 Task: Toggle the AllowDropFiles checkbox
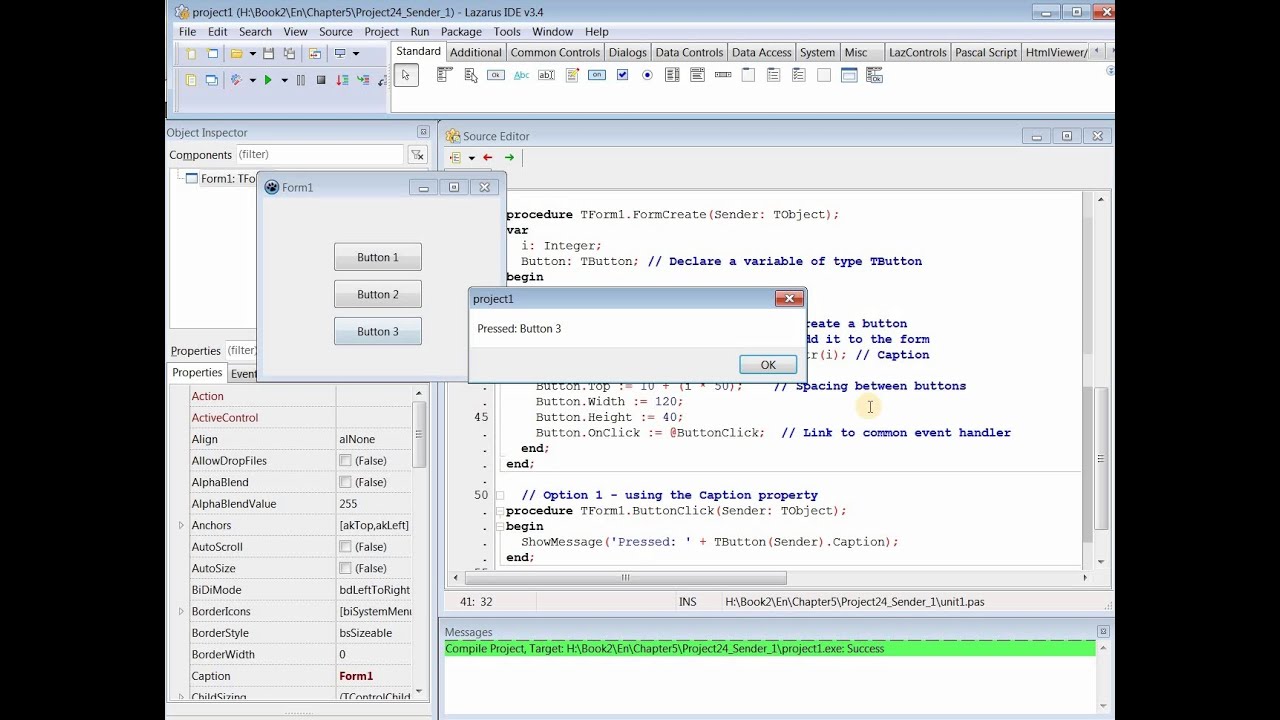(x=345, y=461)
